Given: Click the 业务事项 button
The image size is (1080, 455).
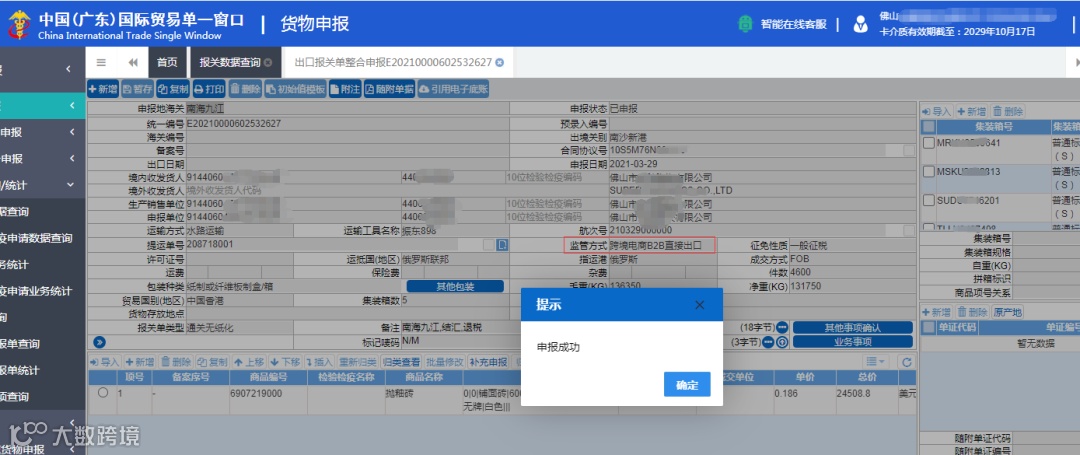Looking at the screenshot, I should [x=853, y=341].
